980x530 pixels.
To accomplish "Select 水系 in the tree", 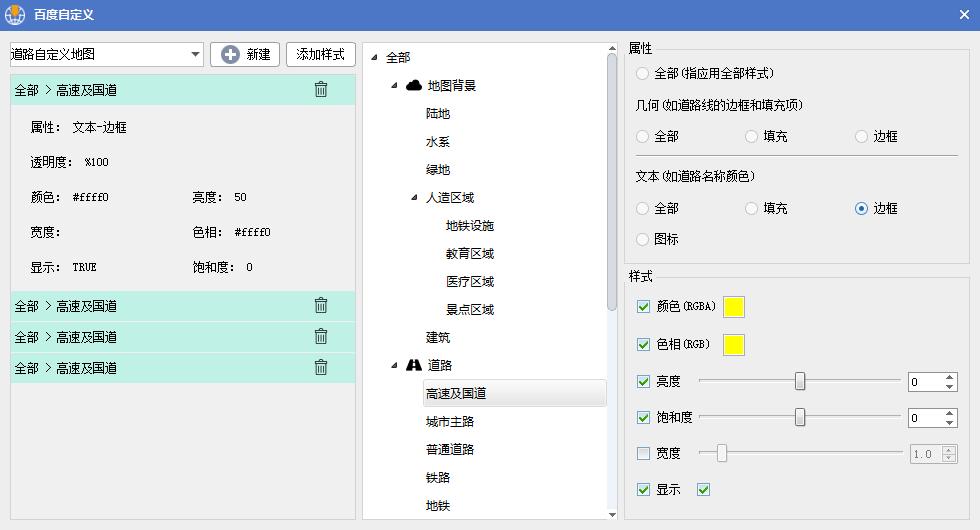I will point(438,142).
